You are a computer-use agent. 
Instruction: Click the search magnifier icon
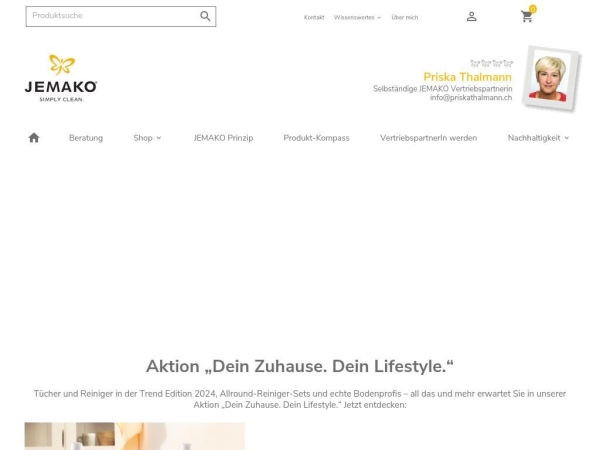205,16
